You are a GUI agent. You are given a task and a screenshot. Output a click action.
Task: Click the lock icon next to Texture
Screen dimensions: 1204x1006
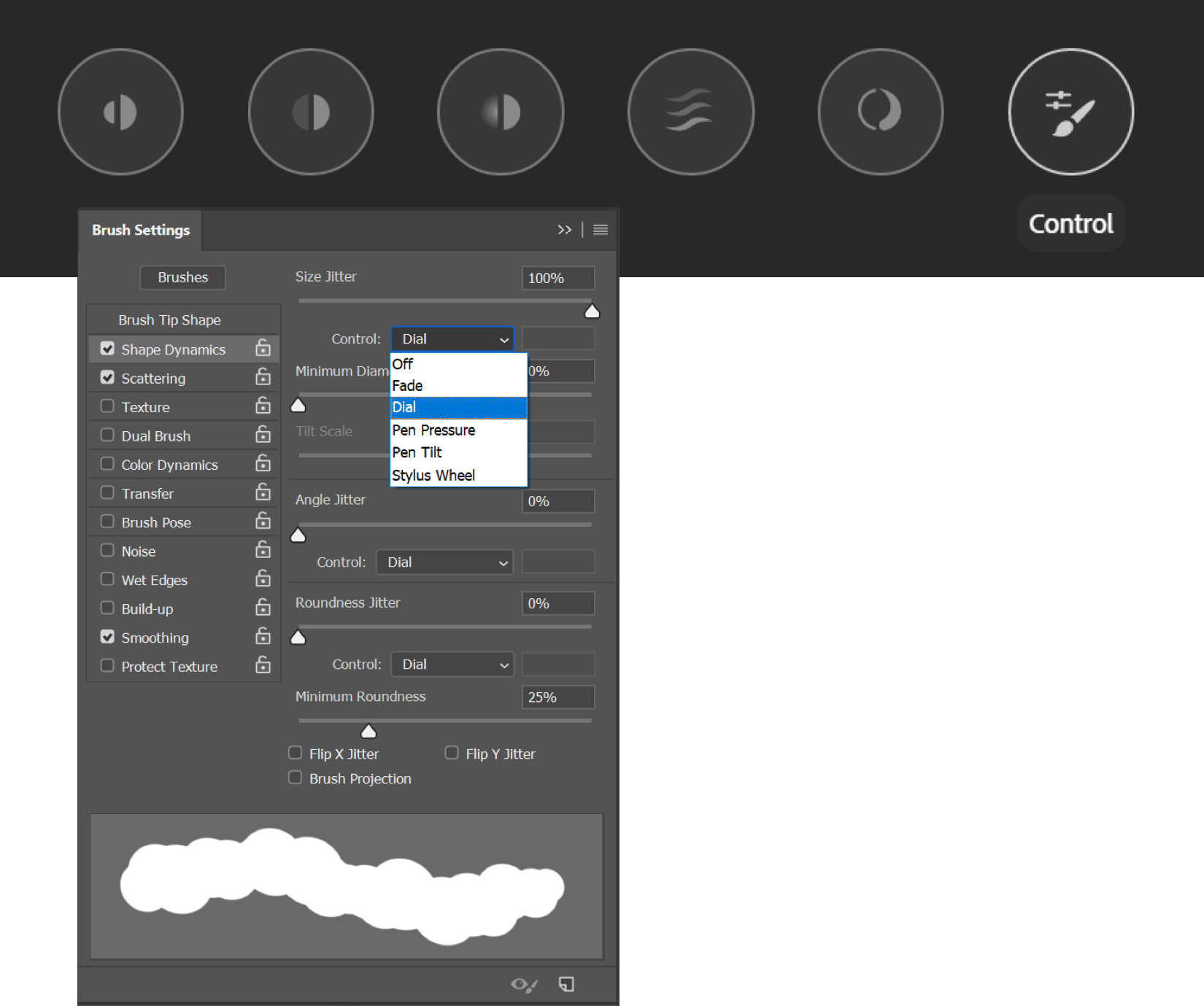(263, 406)
